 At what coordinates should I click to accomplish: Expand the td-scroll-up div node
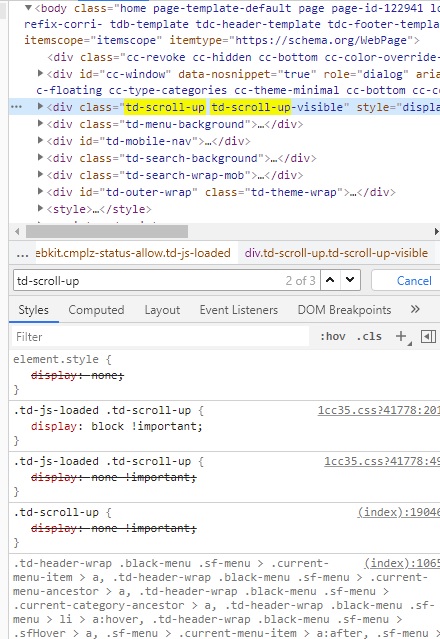[x=40, y=106]
